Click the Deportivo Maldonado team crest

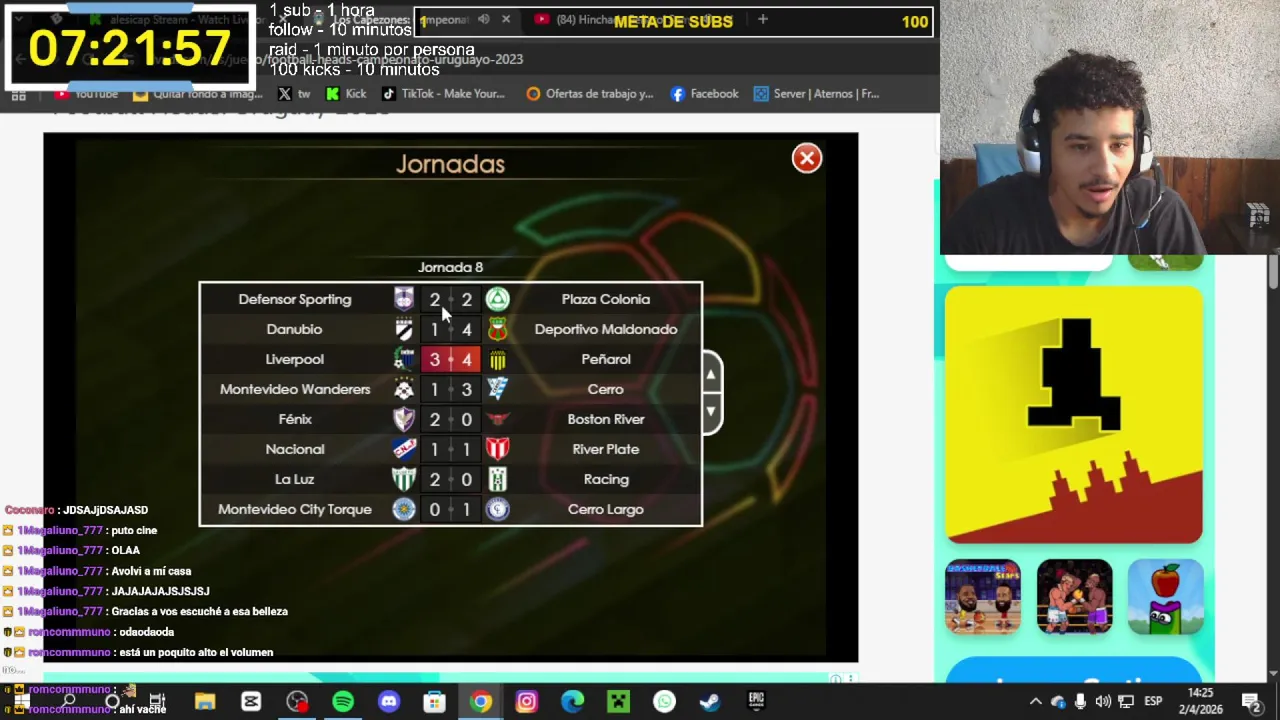[x=497, y=329]
